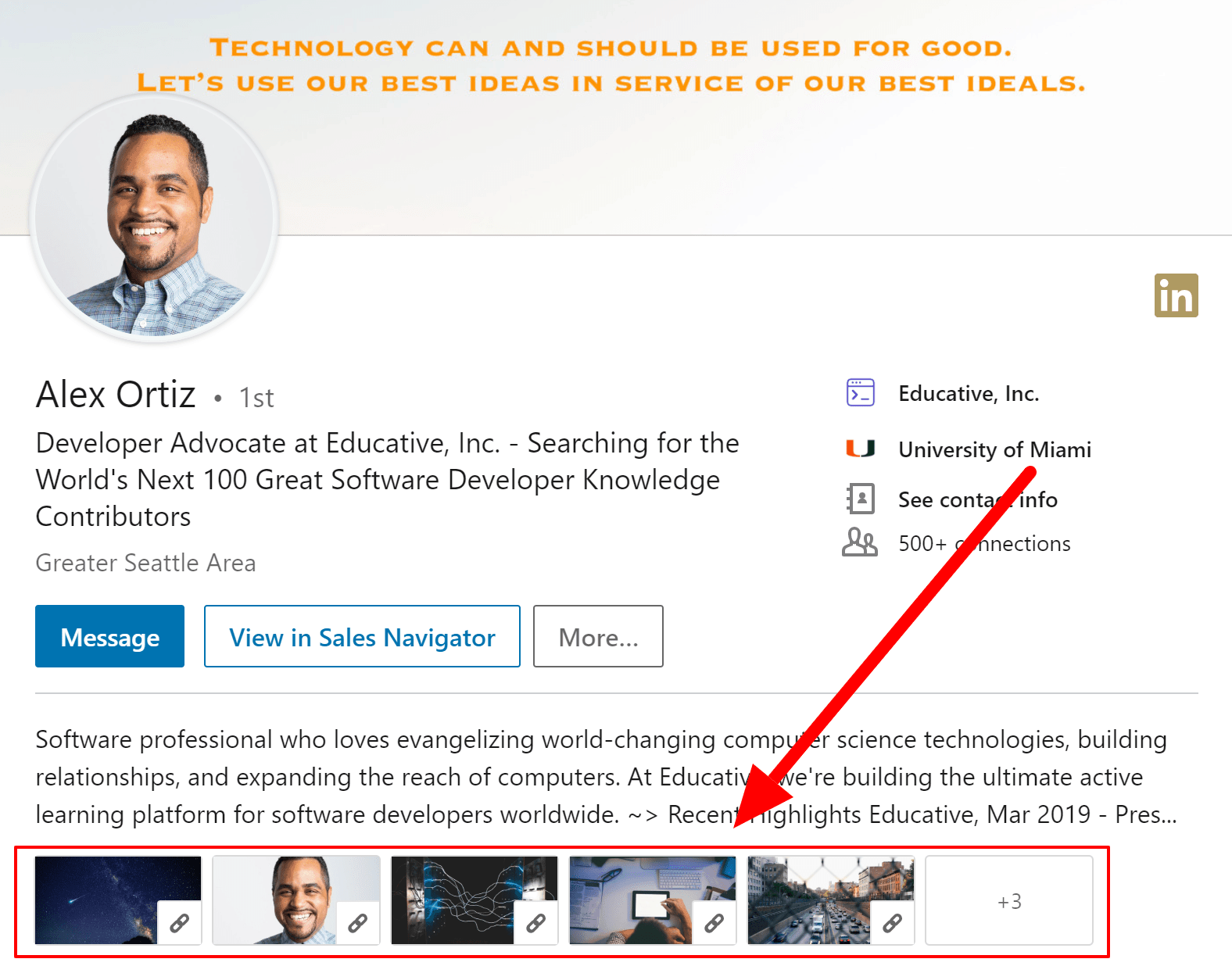Screen dimensions: 1232x966
Task: Click the gold LinkedIn premium badge icon
Action: pyautogui.click(x=1176, y=295)
